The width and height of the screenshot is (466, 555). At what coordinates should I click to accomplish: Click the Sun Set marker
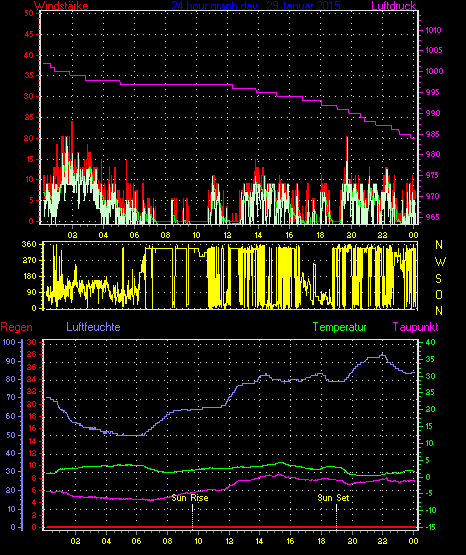pyautogui.click(x=333, y=498)
